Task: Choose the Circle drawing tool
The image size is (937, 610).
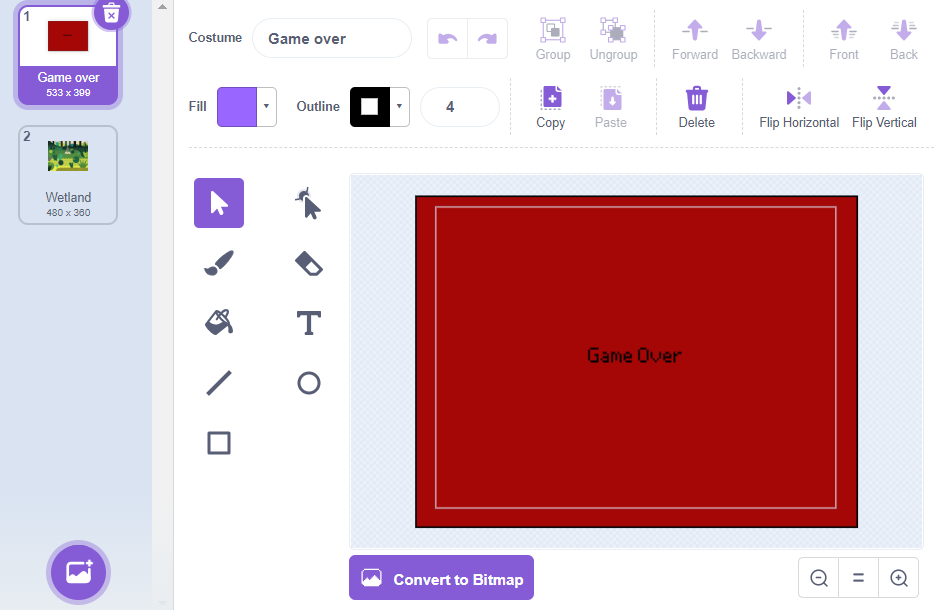Action: point(307,383)
